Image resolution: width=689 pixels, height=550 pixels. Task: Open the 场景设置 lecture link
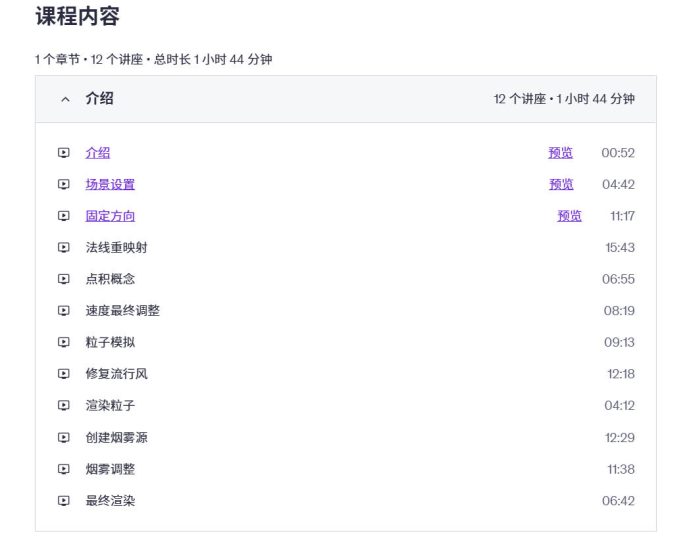(x=110, y=185)
